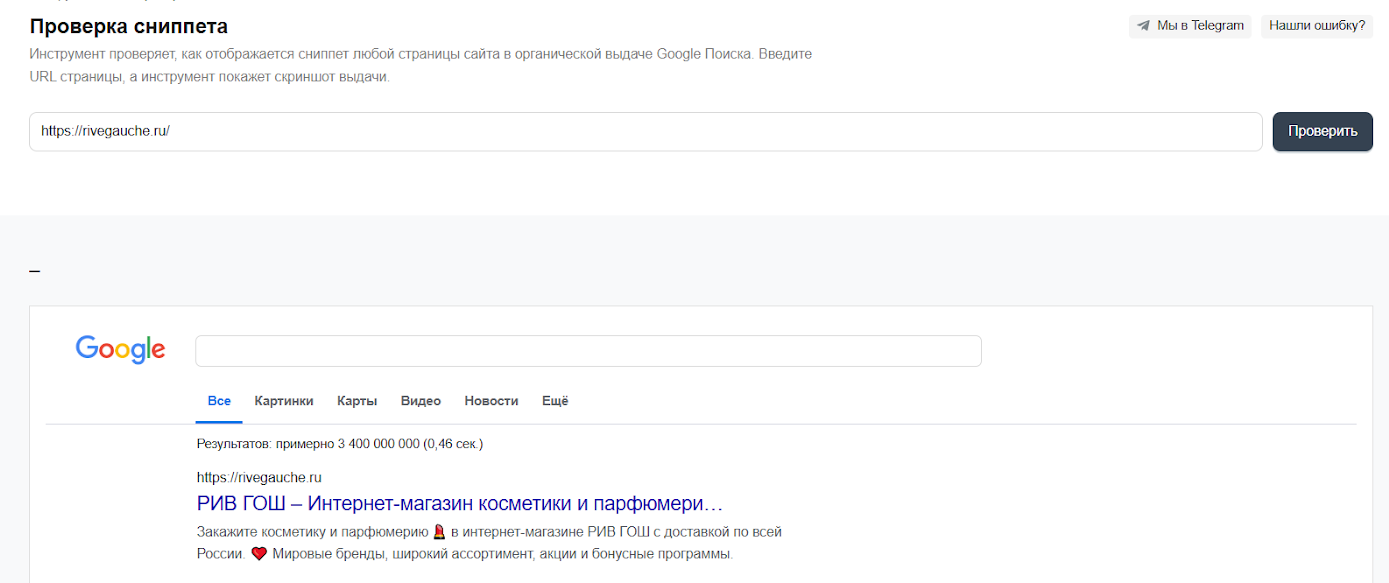Switch to the Картинки tab
Screen dimensions: 1389x583
[284, 400]
